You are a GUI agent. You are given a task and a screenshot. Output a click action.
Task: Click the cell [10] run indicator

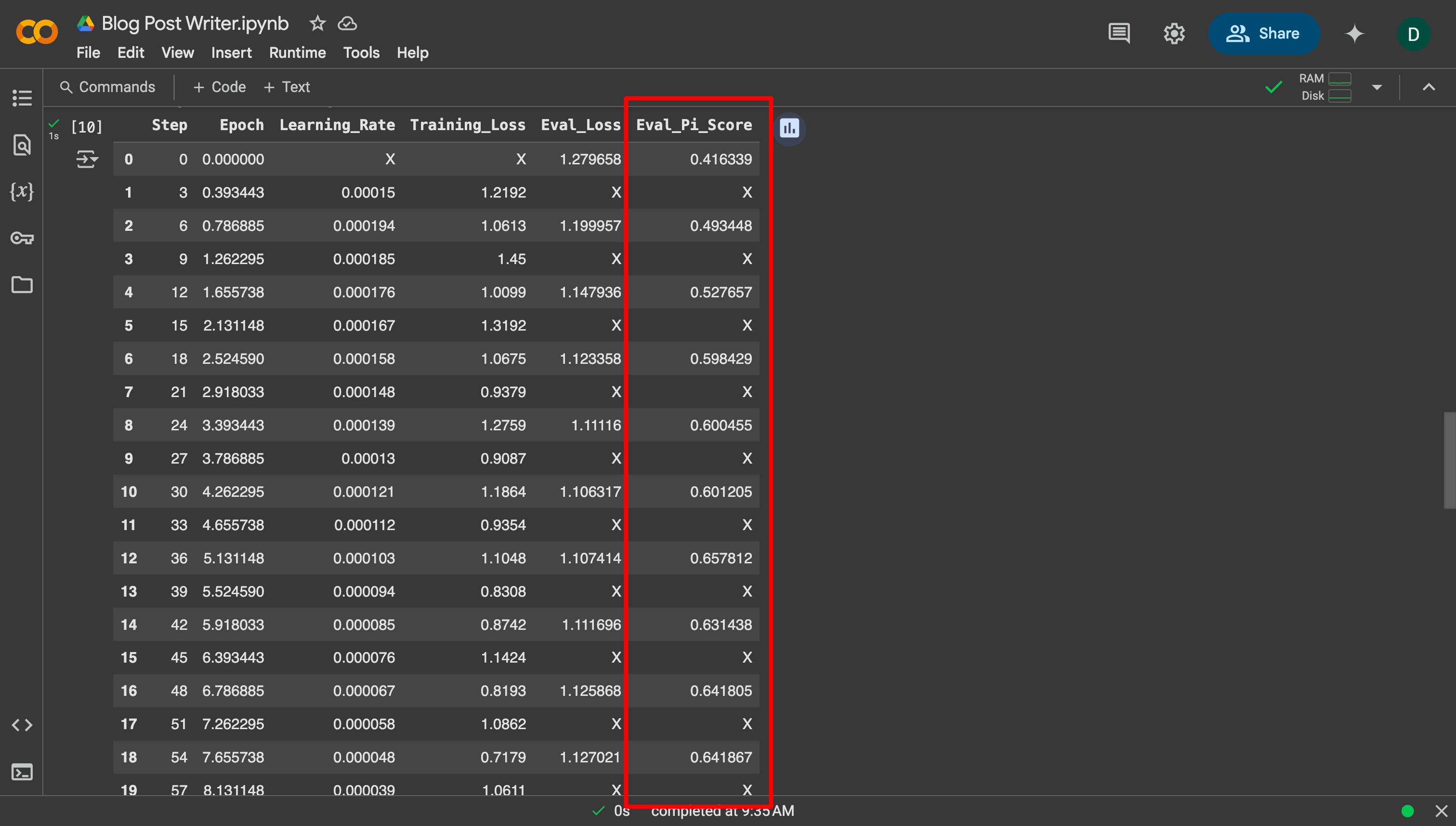(86, 127)
